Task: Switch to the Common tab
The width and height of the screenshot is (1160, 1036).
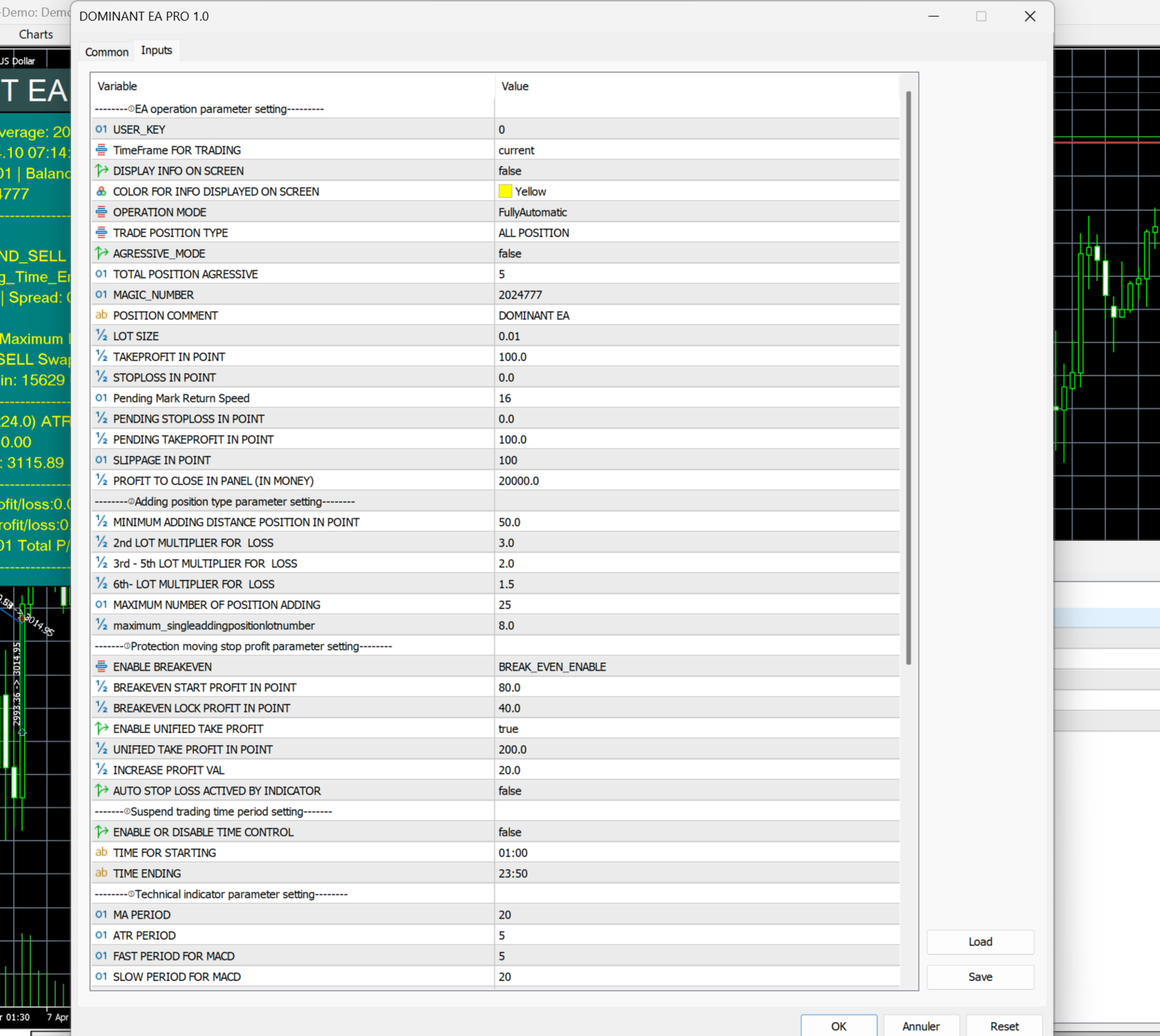Action: (x=107, y=51)
